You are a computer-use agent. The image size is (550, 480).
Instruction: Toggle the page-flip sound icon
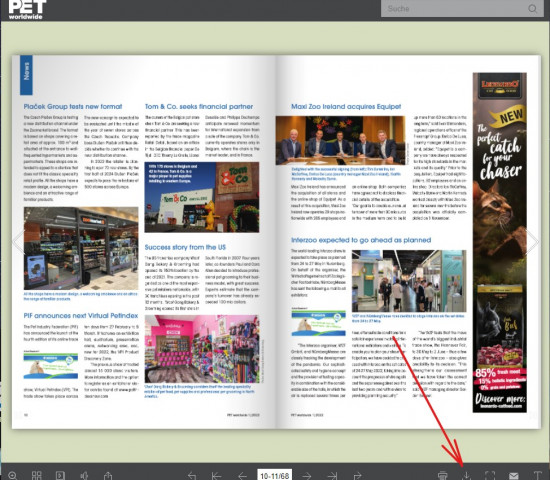tap(84, 475)
